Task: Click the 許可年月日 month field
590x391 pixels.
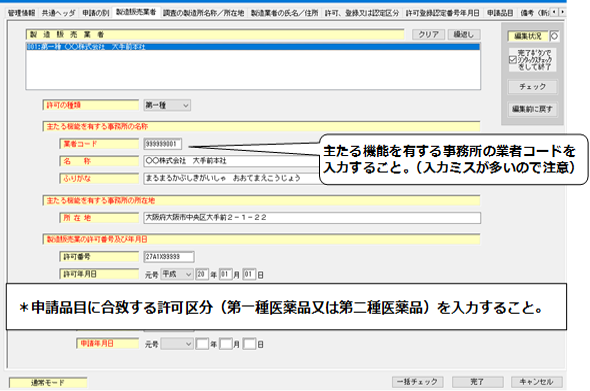Action: pyautogui.click(x=226, y=274)
